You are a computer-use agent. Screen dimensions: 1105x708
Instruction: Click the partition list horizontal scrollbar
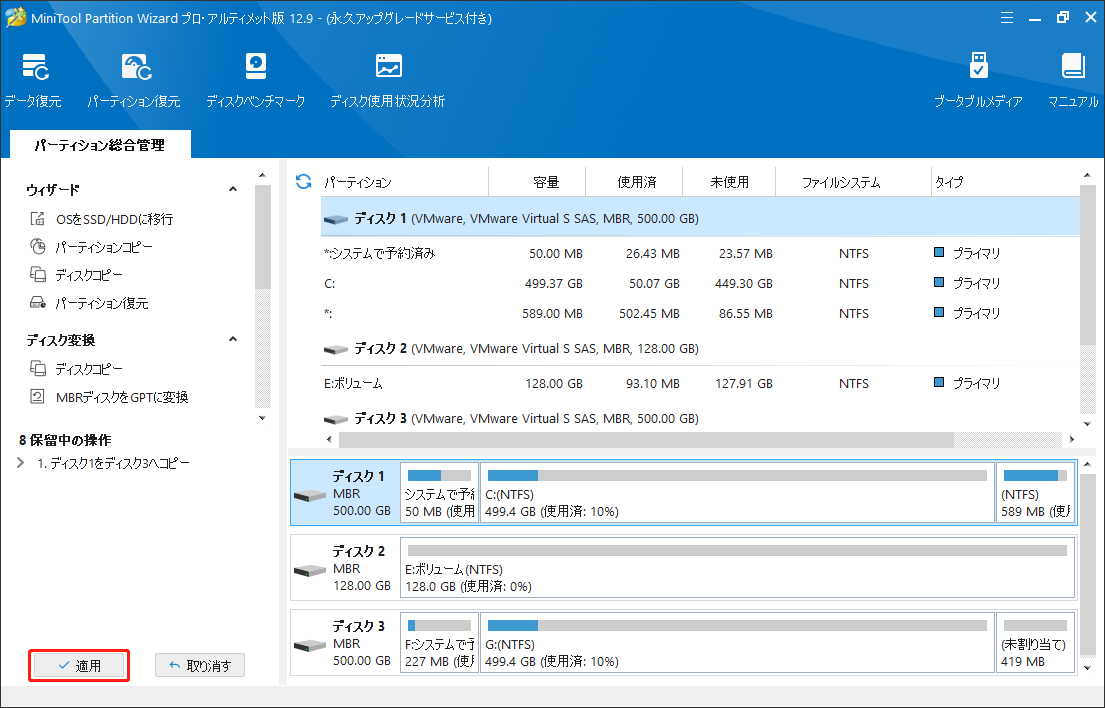(x=646, y=440)
